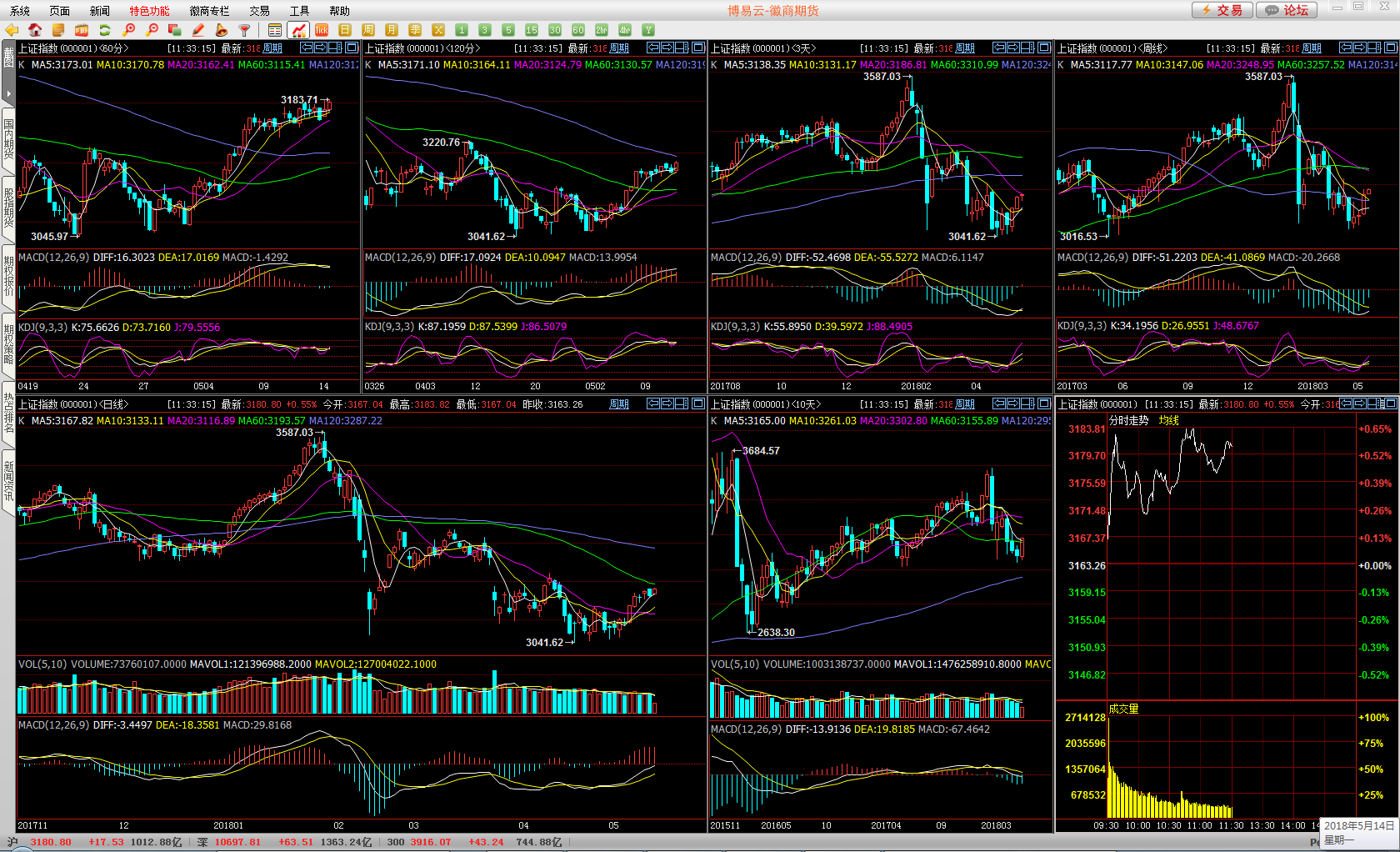Click the 均线 label in intraday panel
Screen dimensions: 1400x852
[1168, 421]
